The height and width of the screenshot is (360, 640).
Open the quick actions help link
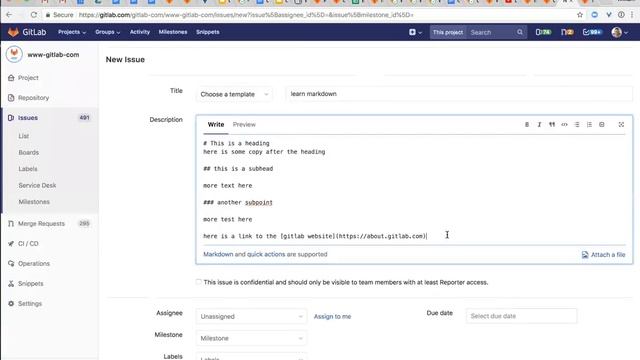coord(266,254)
